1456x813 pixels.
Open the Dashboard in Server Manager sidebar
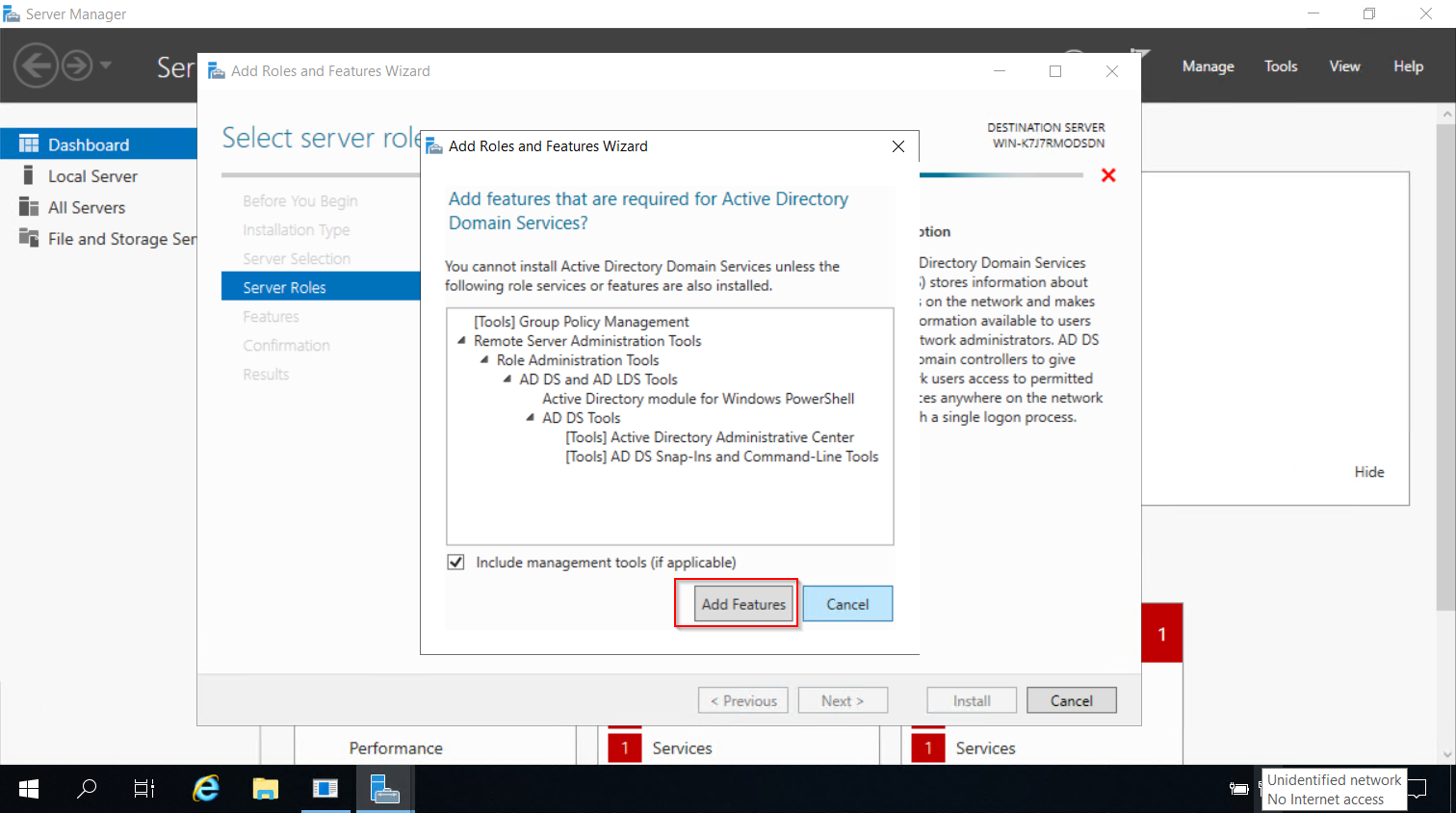tap(87, 144)
